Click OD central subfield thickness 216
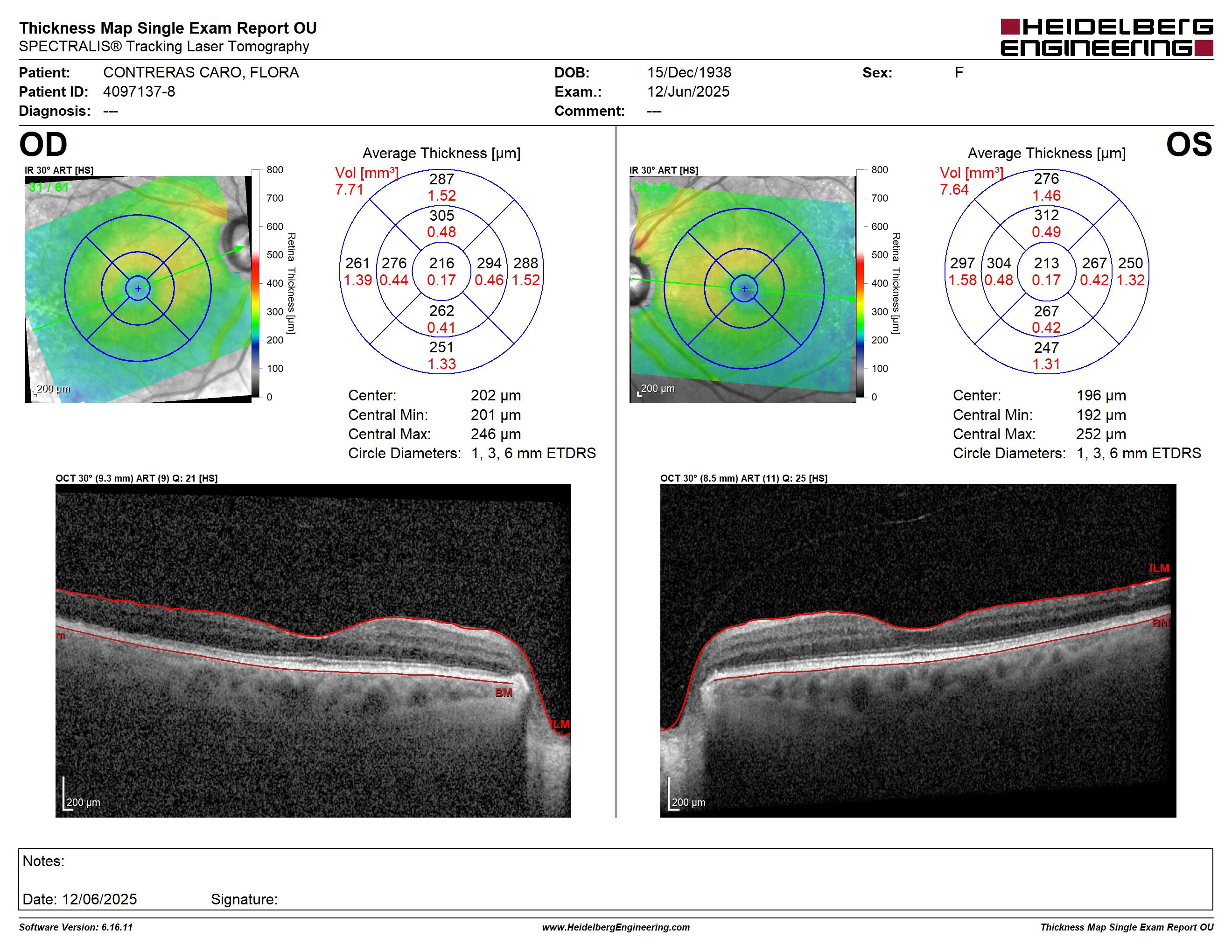This screenshot has width=1232, height=952. pyautogui.click(x=441, y=263)
